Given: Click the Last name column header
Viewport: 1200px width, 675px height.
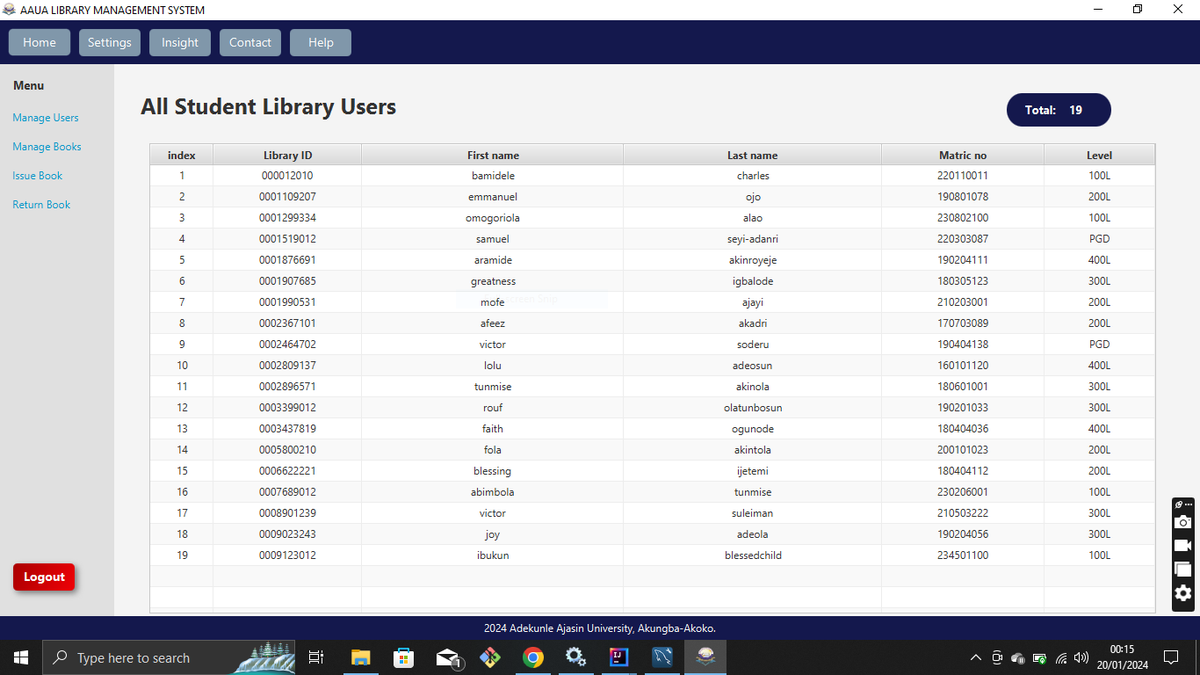Looking at the screenshot, I should coord(752,155).
